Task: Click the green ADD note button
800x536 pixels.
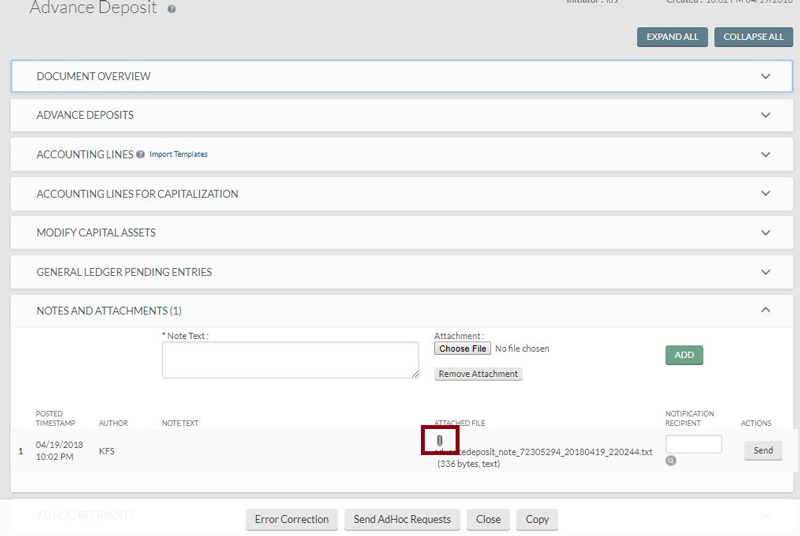Action: click(684, 355)
